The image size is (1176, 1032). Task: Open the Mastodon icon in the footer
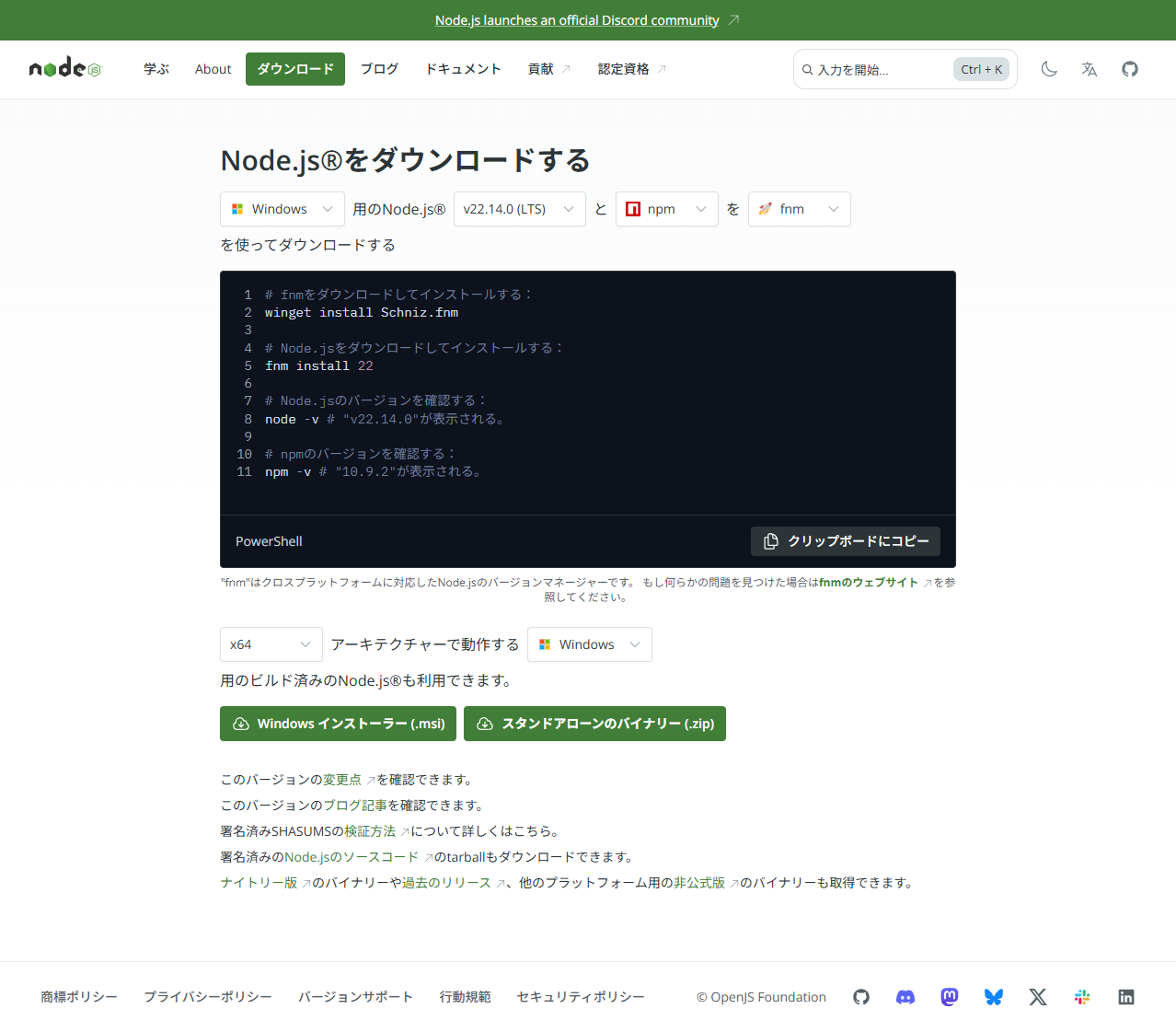click(x=949, y=997)
